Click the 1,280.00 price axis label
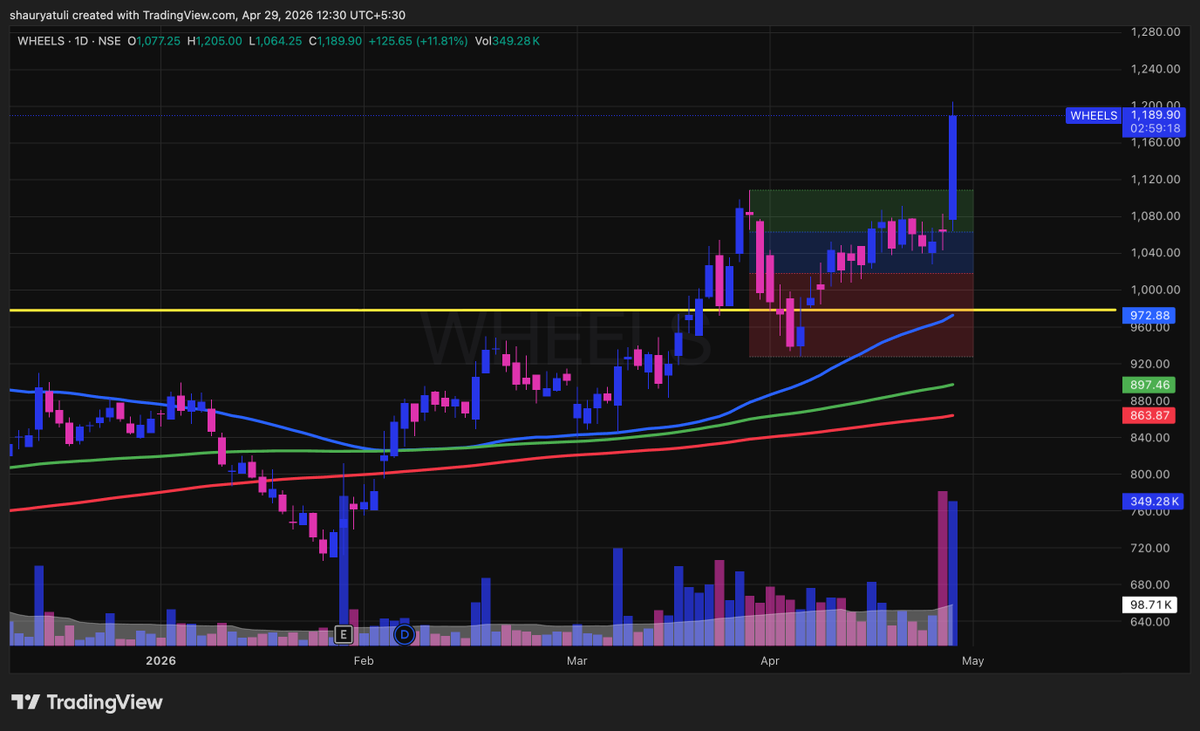Image resolution: width=1200 pixels, height=731 pixels. point(1157,32)
